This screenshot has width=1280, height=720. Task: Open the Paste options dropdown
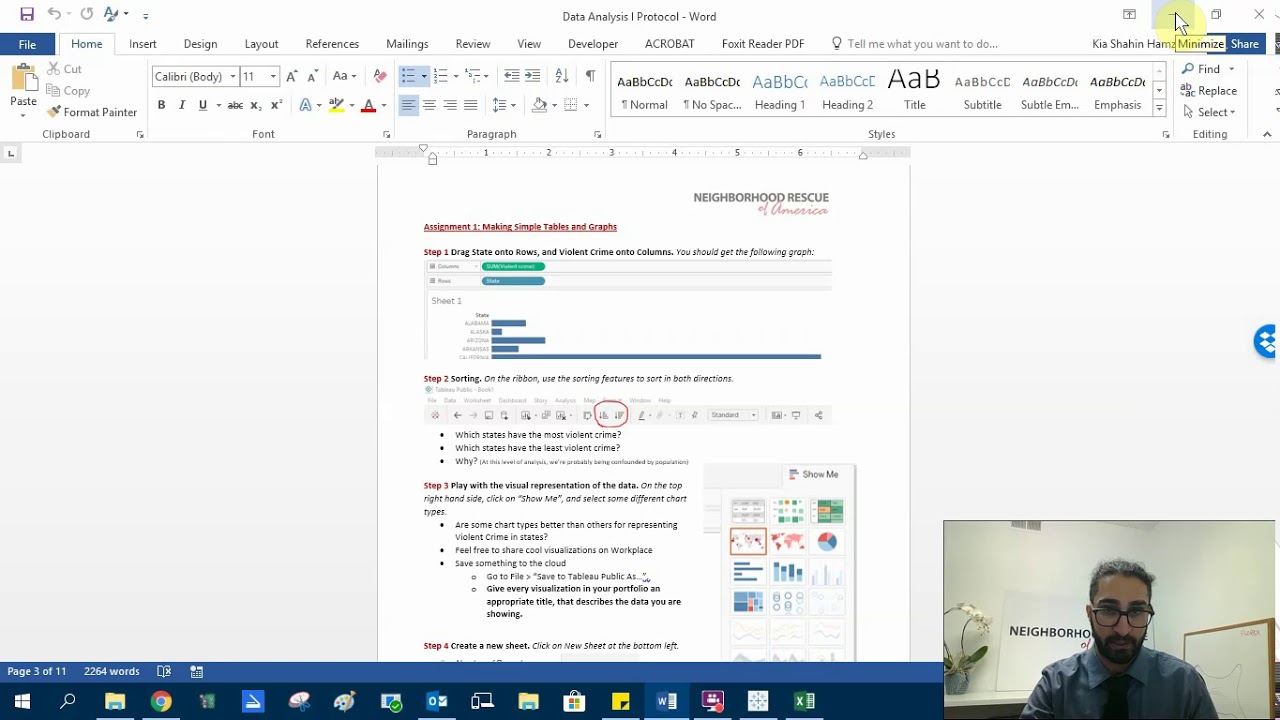click(23, 114)
